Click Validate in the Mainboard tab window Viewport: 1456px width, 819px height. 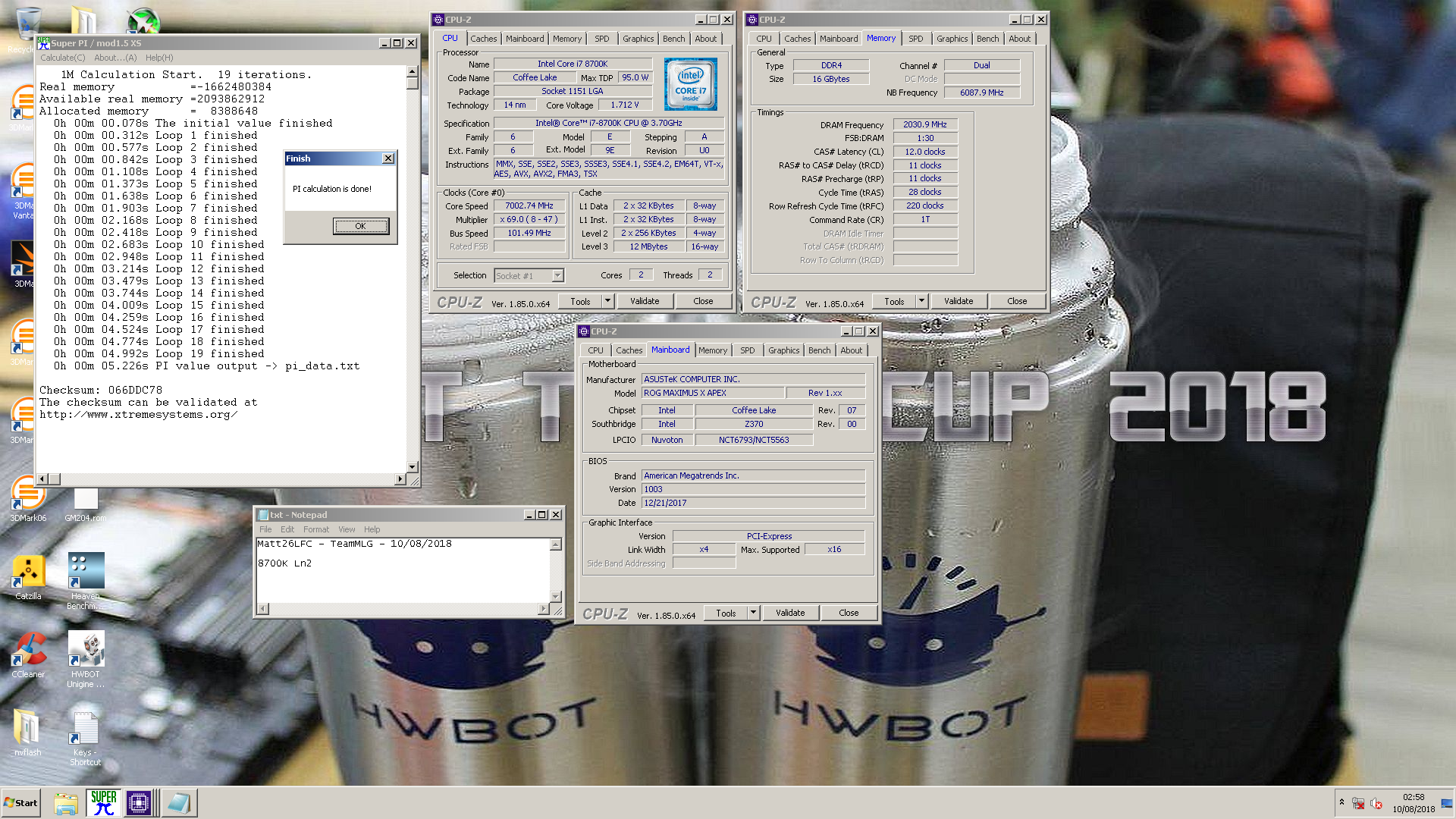point(790,613)
